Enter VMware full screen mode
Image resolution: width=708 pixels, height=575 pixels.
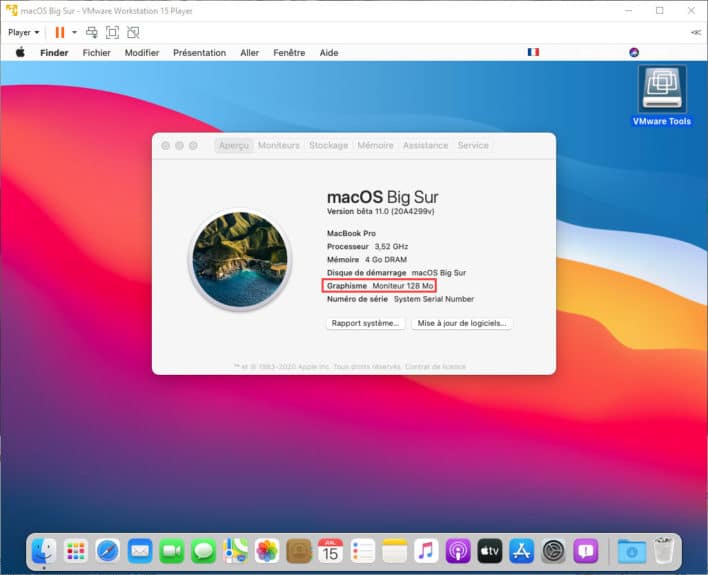tap(112, 33)
